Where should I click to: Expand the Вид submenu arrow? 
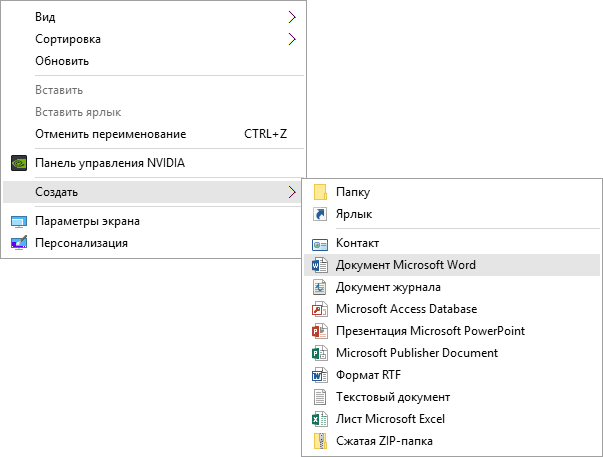[x=292, y=17]
